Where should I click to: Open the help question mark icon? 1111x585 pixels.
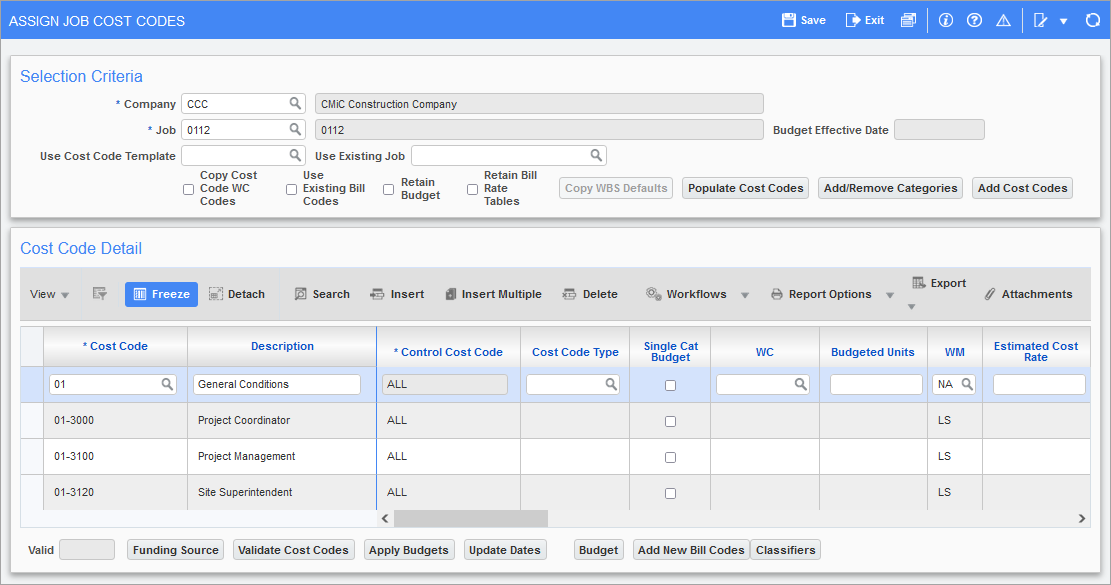974,20
